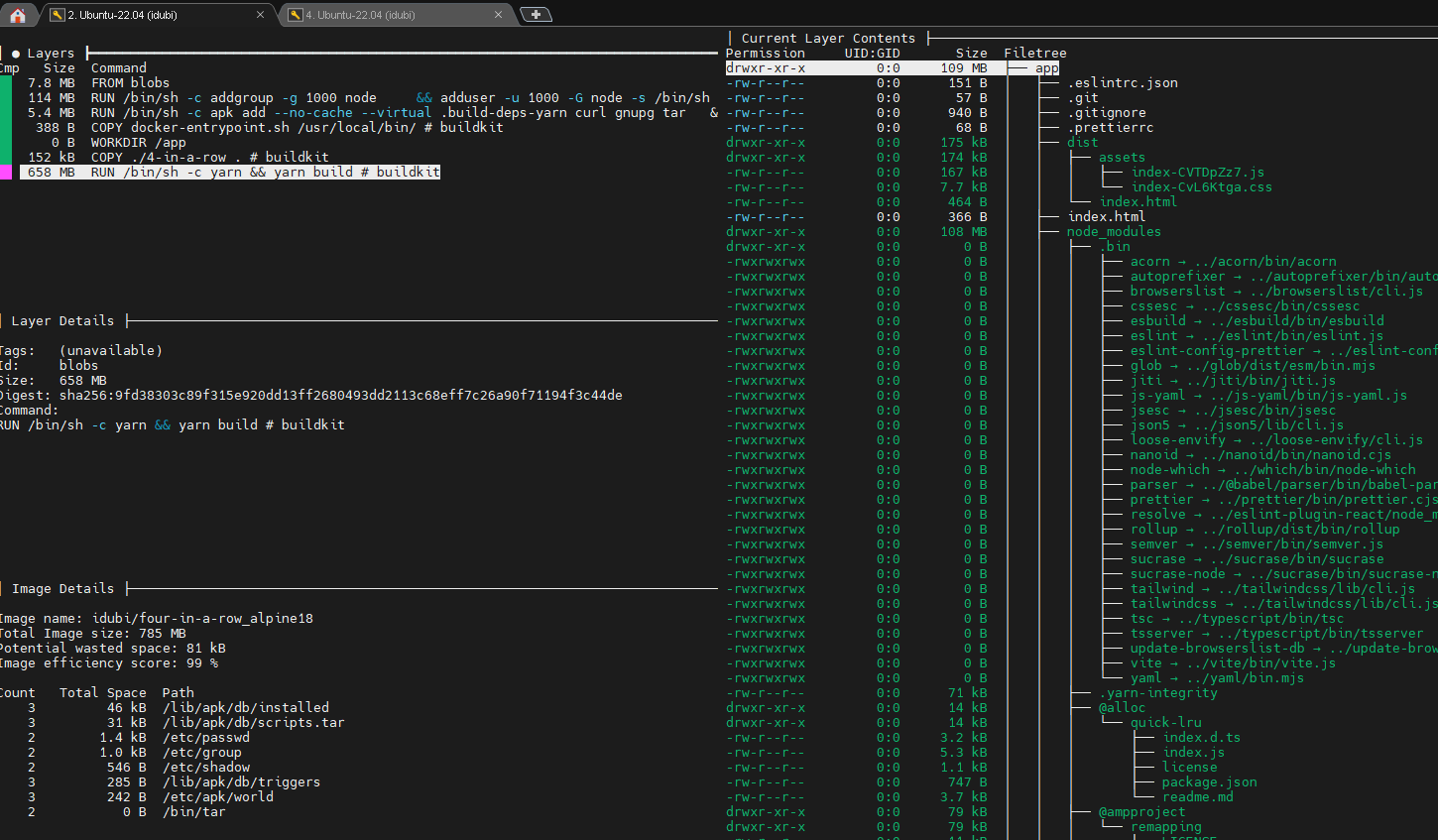1438x840 pixels.
Task: Collapse the app directory in filetree
Action: coord(1047,67)
